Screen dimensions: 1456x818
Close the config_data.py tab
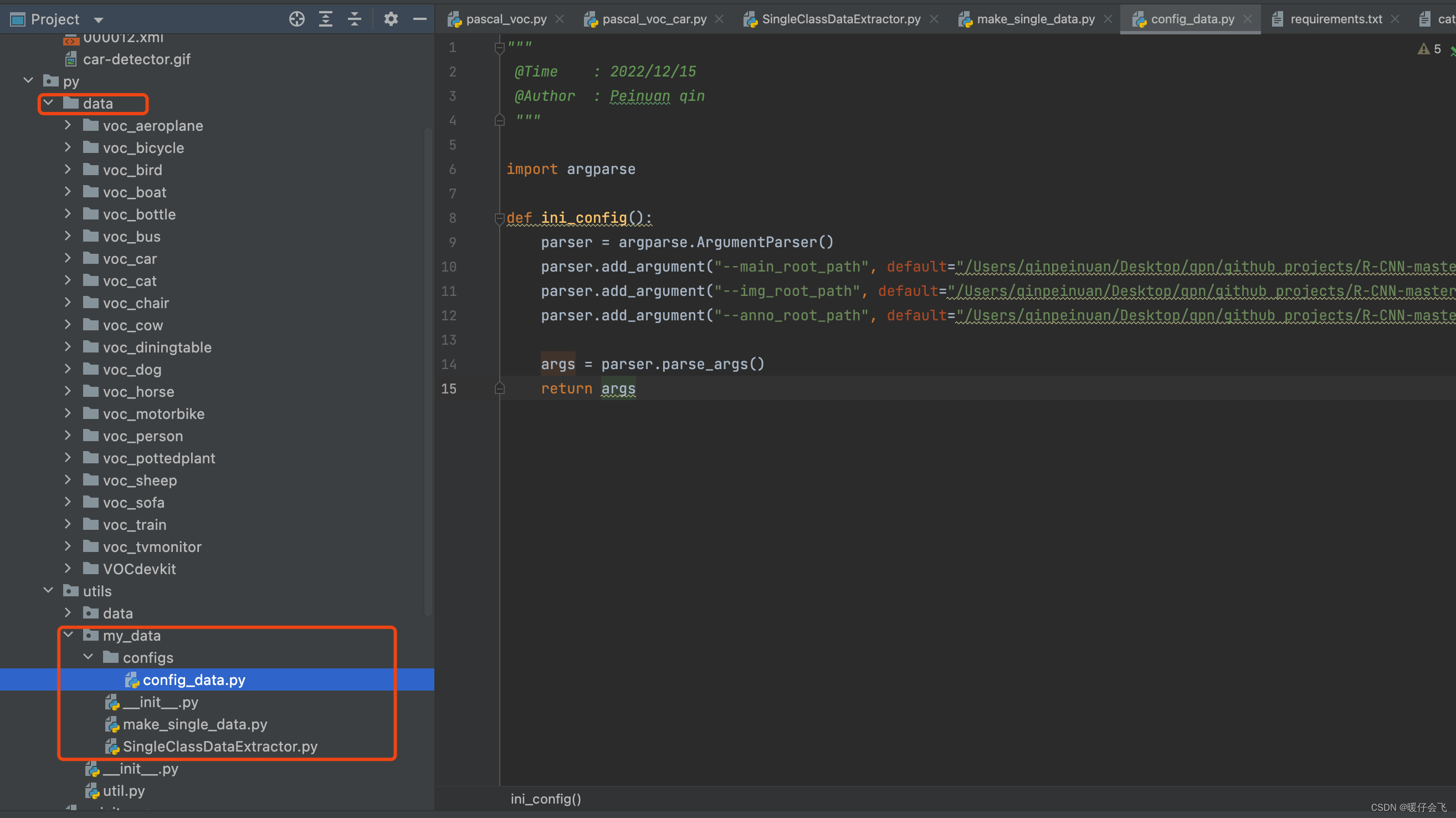[1248, 19]
